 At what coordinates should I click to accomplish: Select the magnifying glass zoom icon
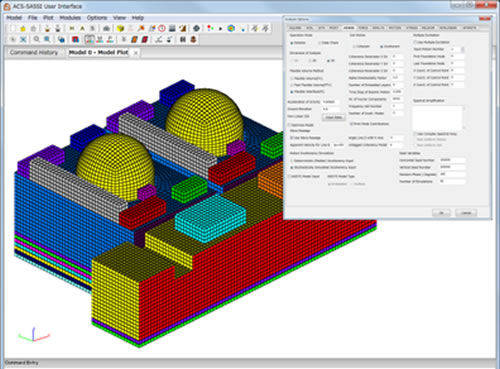[x=37, y=40]
